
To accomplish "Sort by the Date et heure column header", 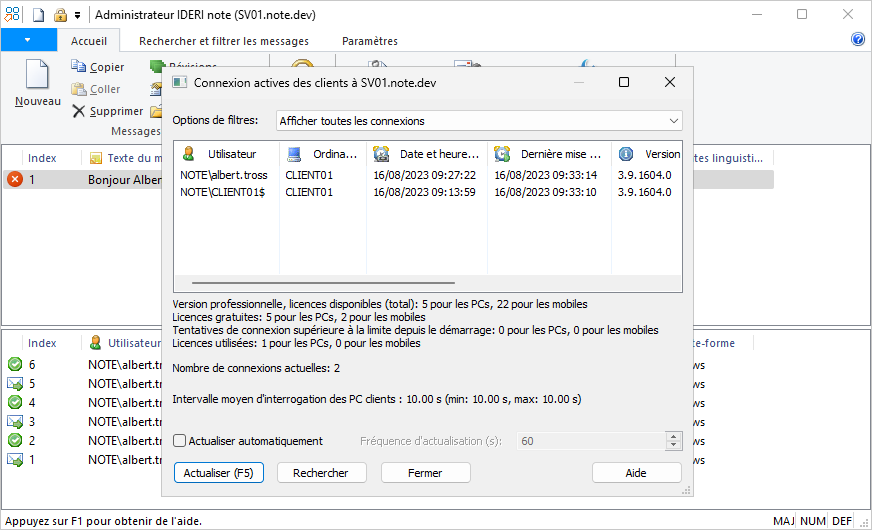I will 427,154.
